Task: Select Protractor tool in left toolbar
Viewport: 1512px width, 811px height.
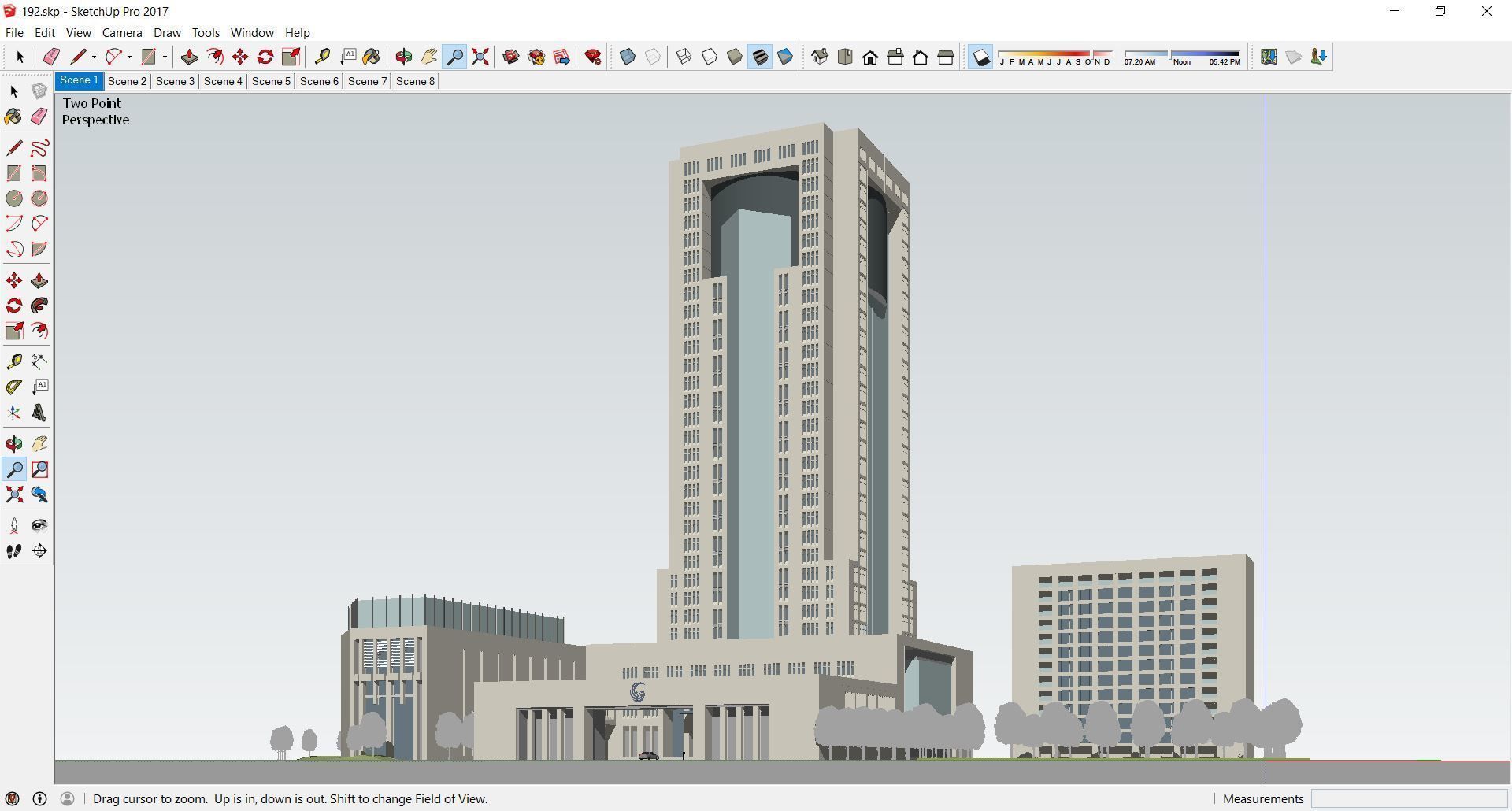Action: click(x=14, y=387)
